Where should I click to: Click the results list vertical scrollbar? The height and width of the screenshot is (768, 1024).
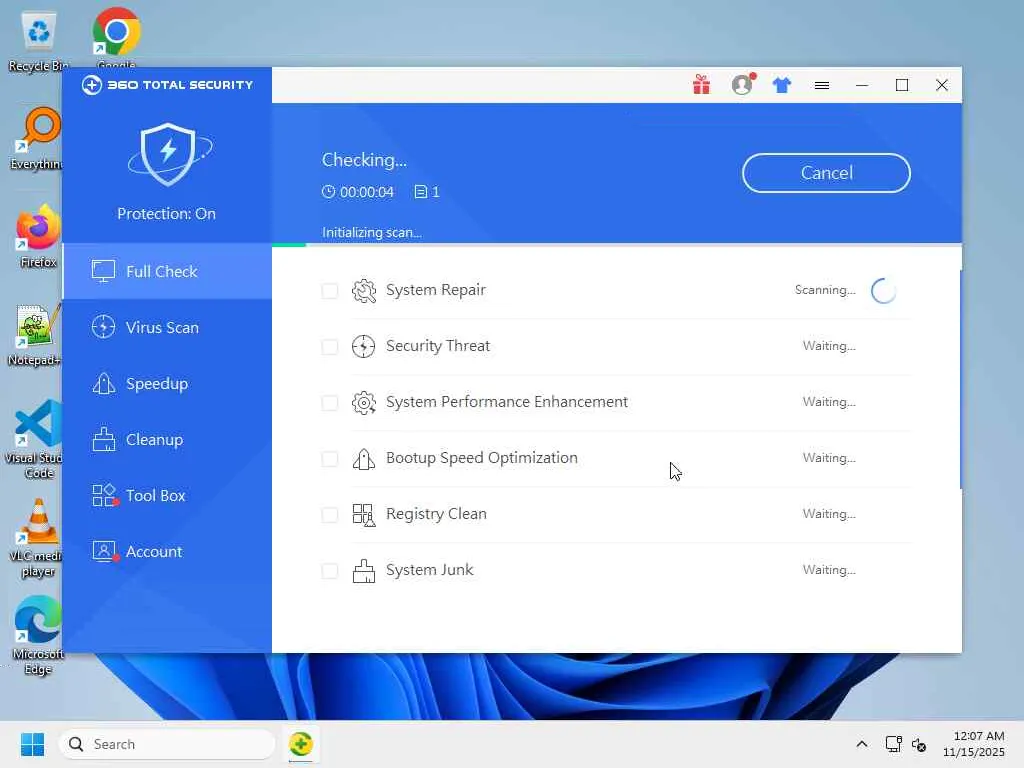tap(960, 379)
